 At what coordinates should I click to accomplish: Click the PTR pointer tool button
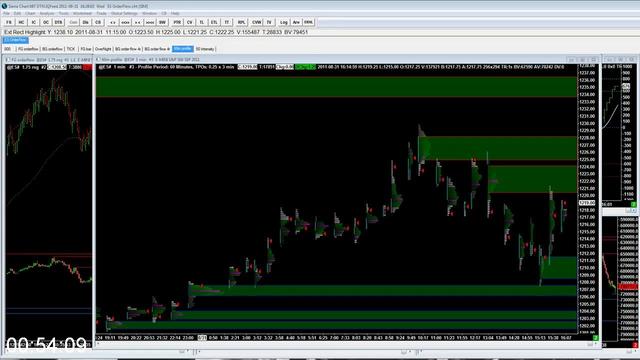(x=177, y=22)
